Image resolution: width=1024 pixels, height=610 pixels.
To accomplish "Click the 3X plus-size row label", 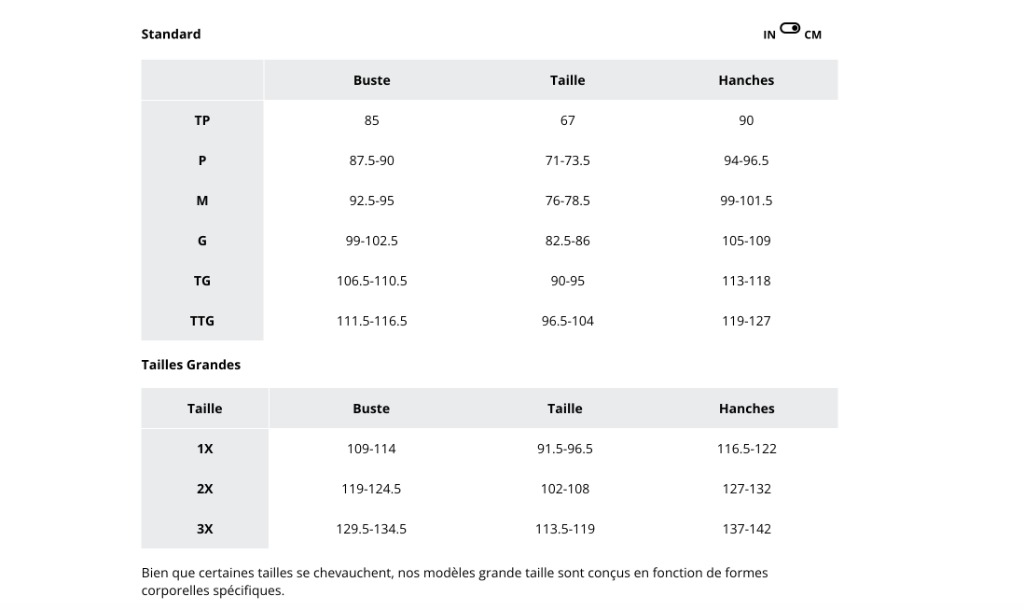I will tap(204, 529).
